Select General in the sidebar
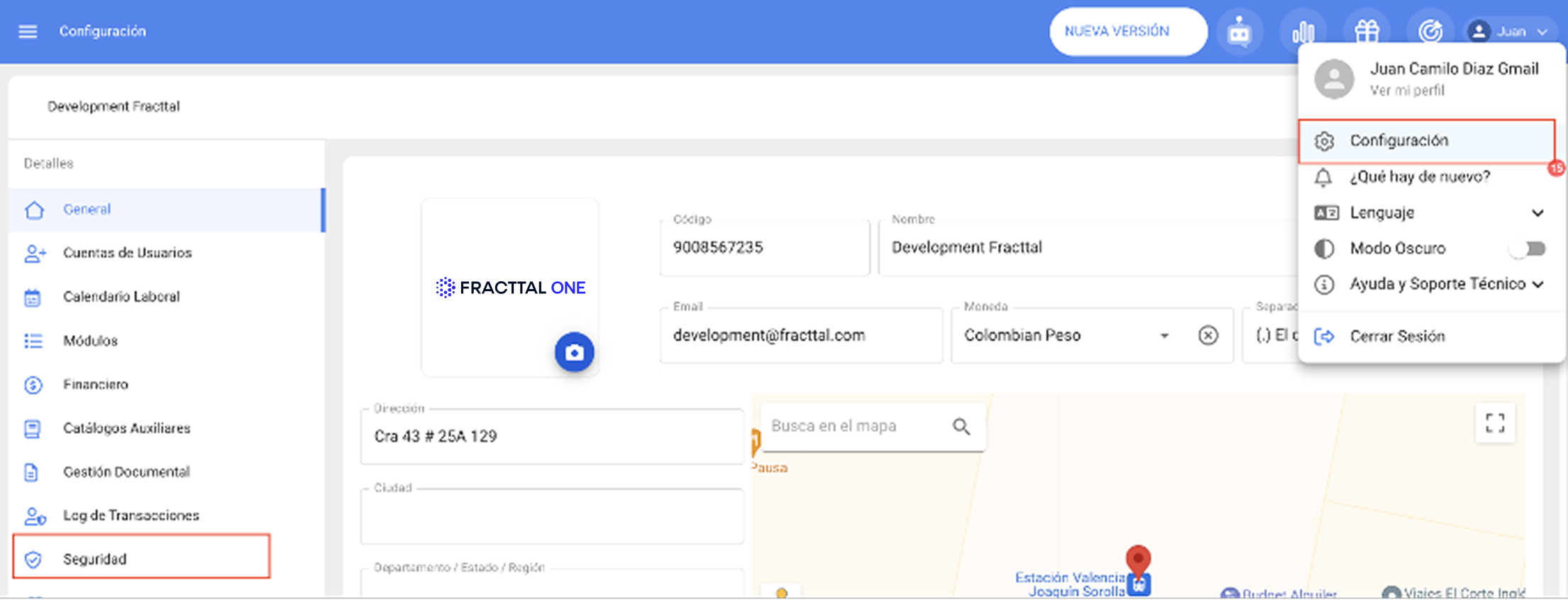The image size is (1568, 600). point(167,209)
